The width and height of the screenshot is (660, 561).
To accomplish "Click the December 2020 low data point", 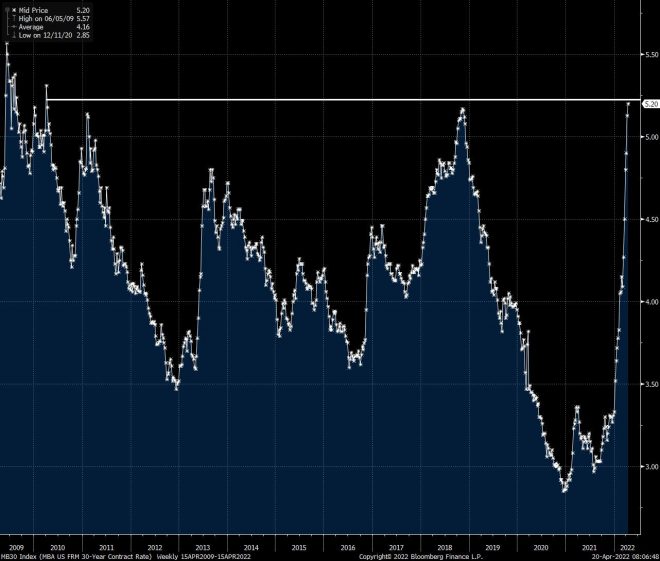I will tap(564, 491).
